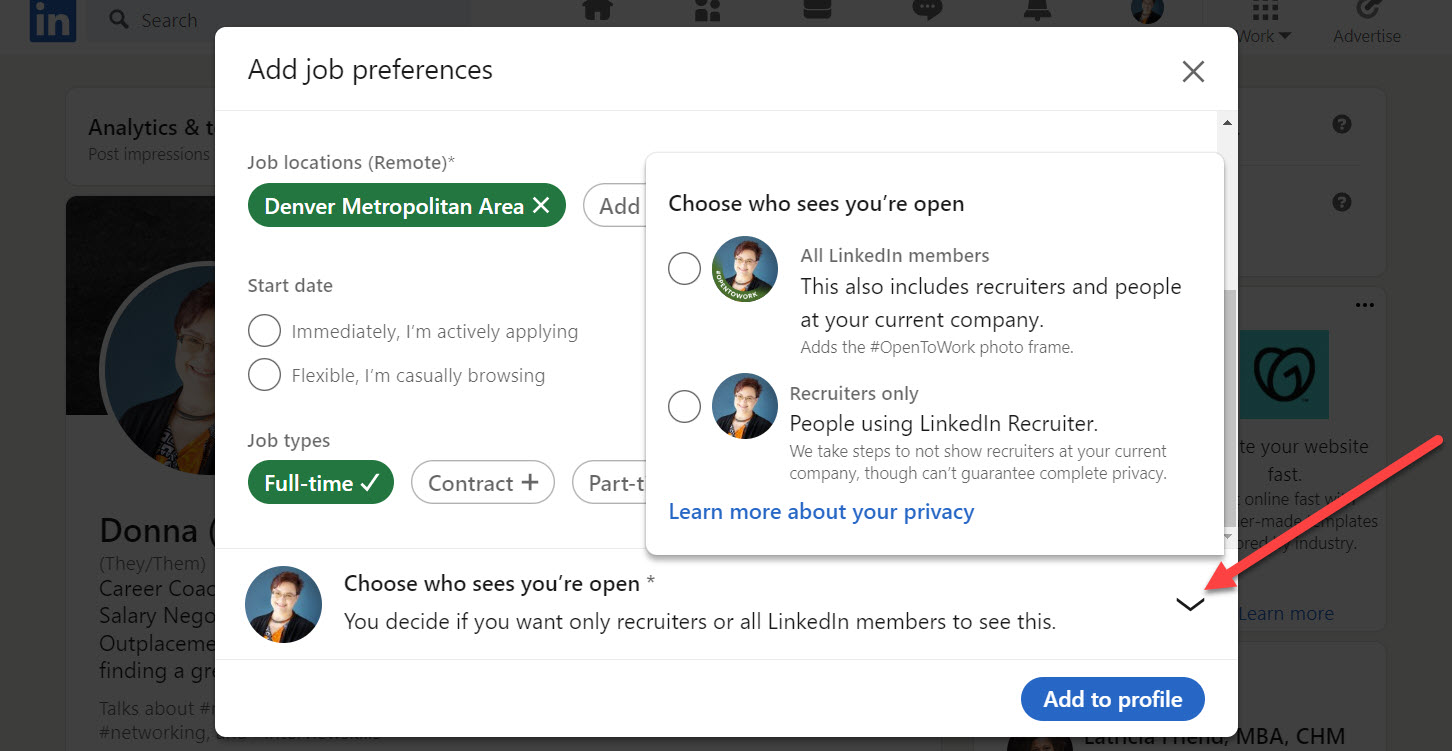Open Learn more about your privacy link

pos(821,512)
